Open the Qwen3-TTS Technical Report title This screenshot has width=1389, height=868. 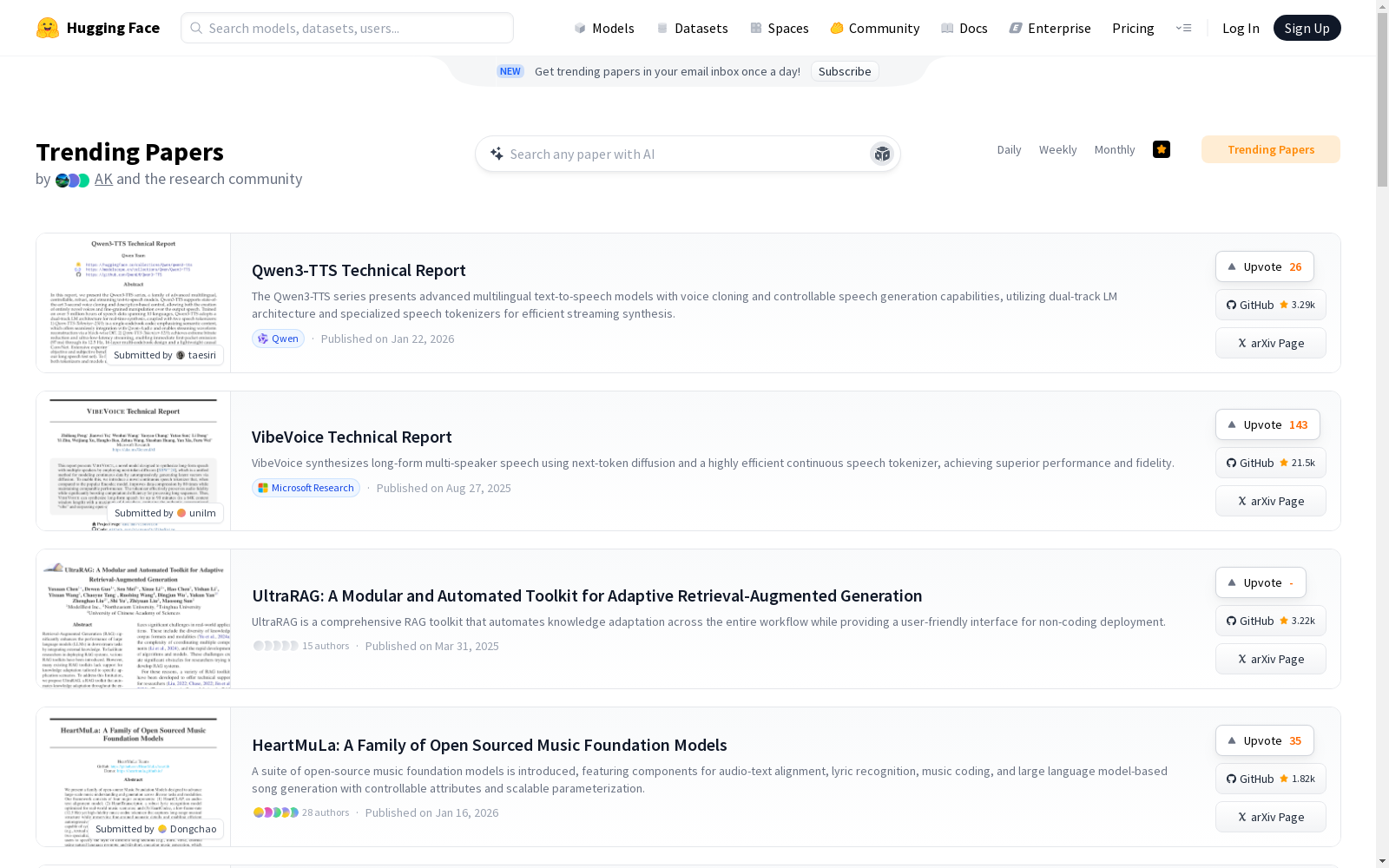pyautogui.click(x=359, y=270)
